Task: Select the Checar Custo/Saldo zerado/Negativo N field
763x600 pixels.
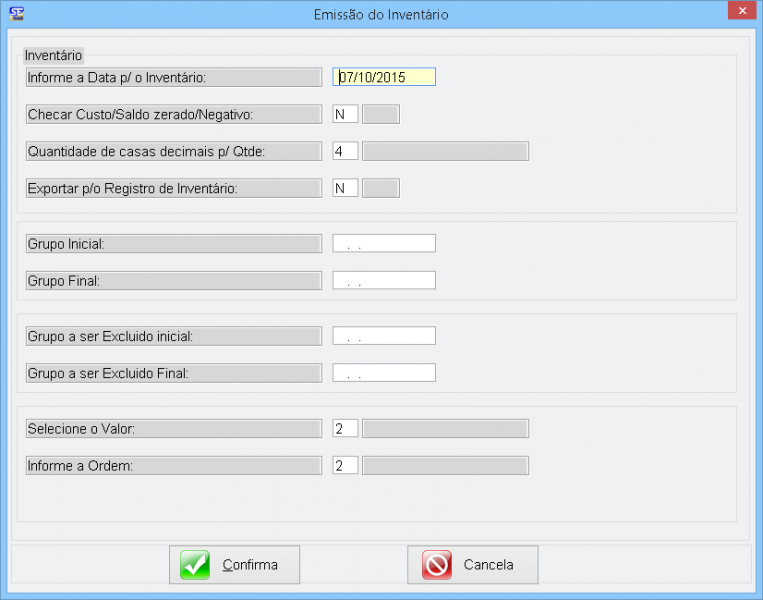Action: [345, 114]
